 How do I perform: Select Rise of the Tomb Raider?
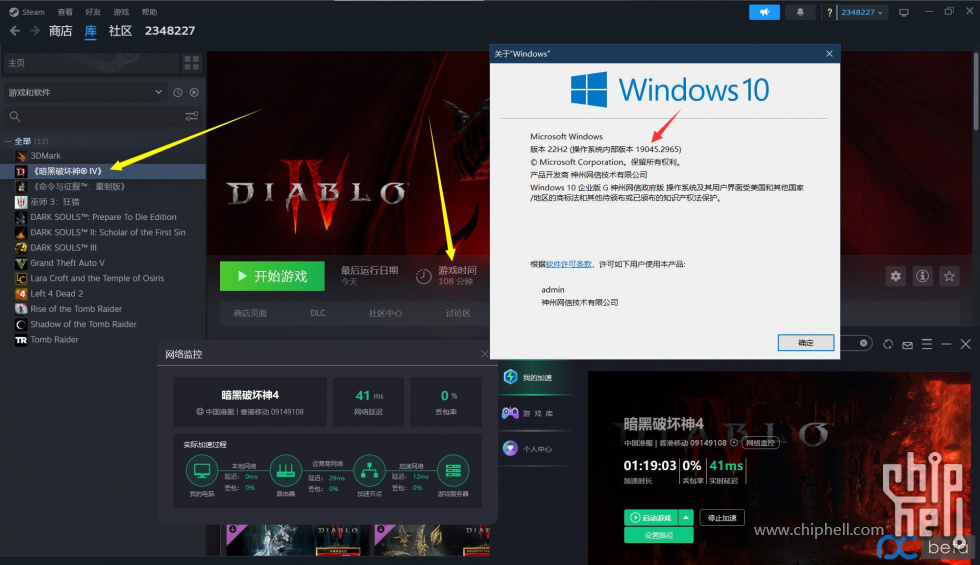103,309
